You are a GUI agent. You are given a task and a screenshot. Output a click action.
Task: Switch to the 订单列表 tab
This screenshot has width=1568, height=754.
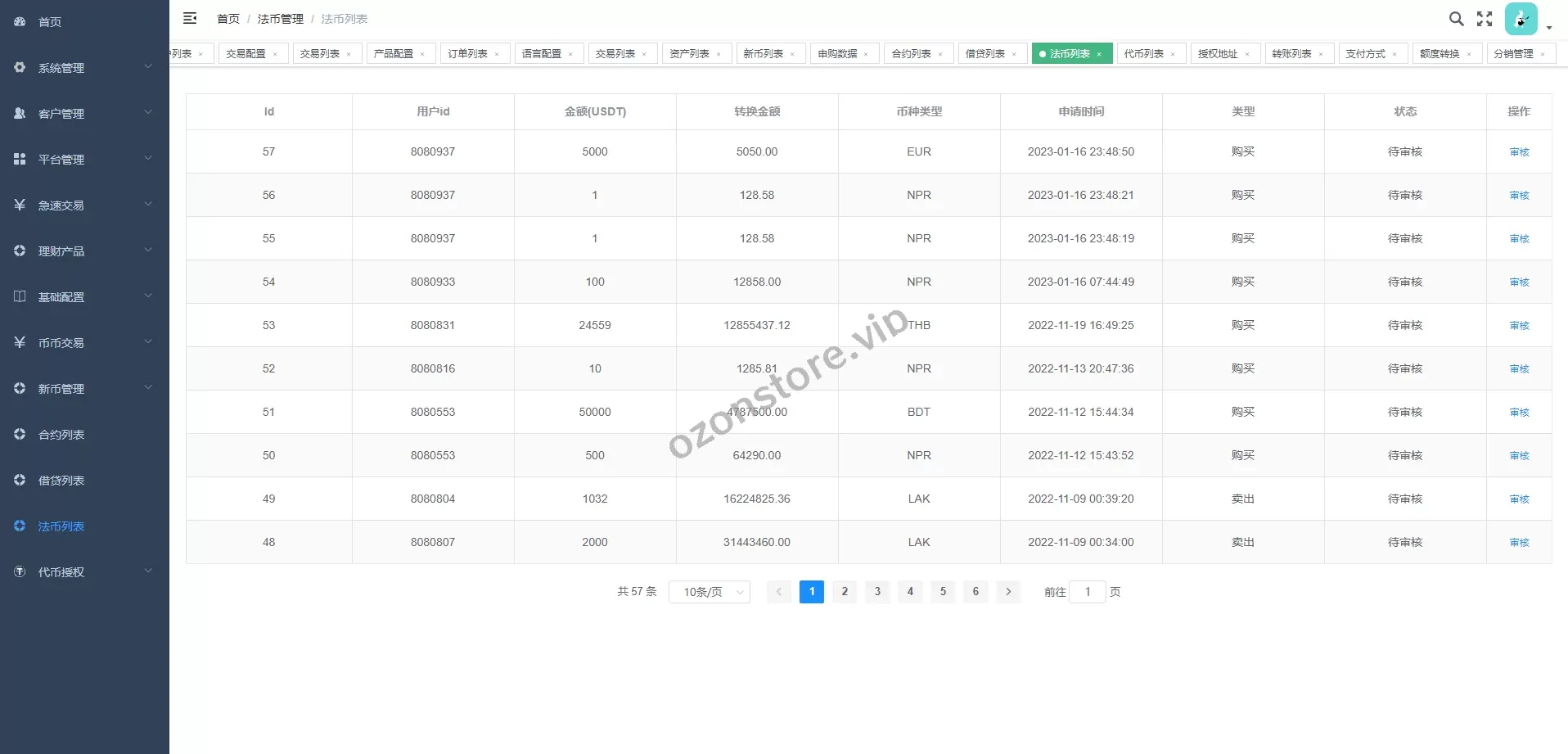pos(467,54)
